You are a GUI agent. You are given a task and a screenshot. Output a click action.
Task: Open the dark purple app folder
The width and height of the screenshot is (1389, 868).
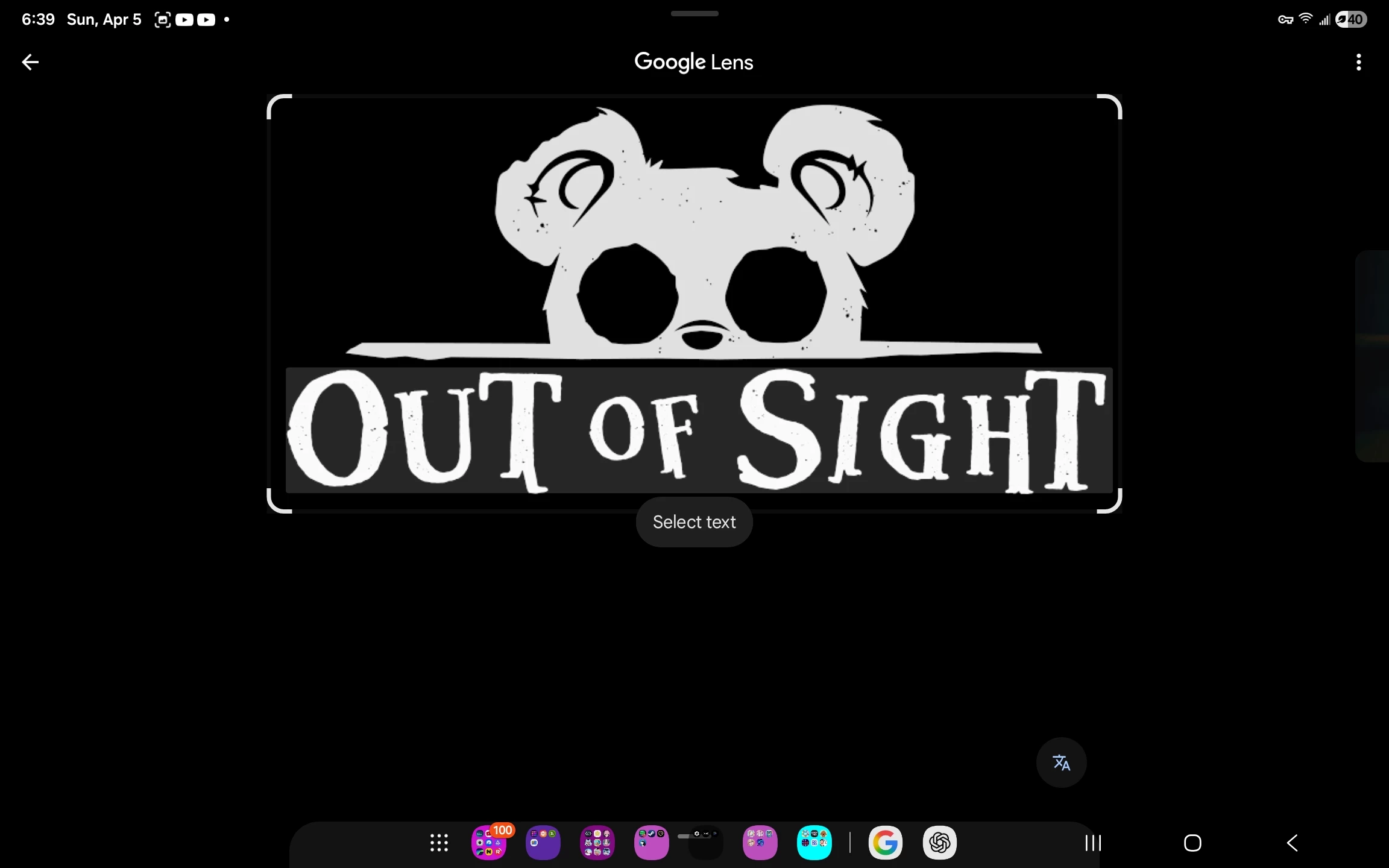(x=543, y=843)
